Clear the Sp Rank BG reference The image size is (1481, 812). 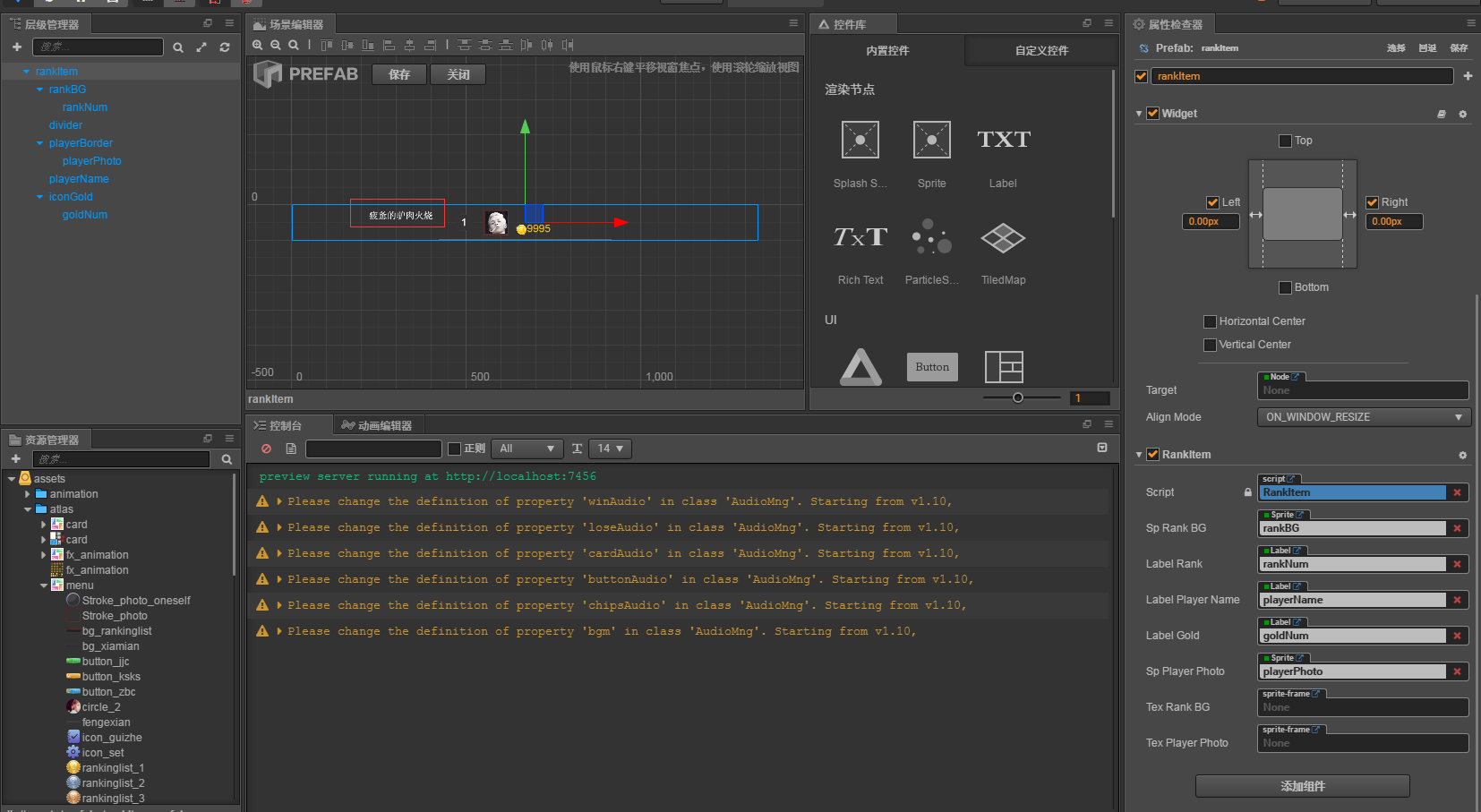pyautogui.click(x=1458, y=528)
